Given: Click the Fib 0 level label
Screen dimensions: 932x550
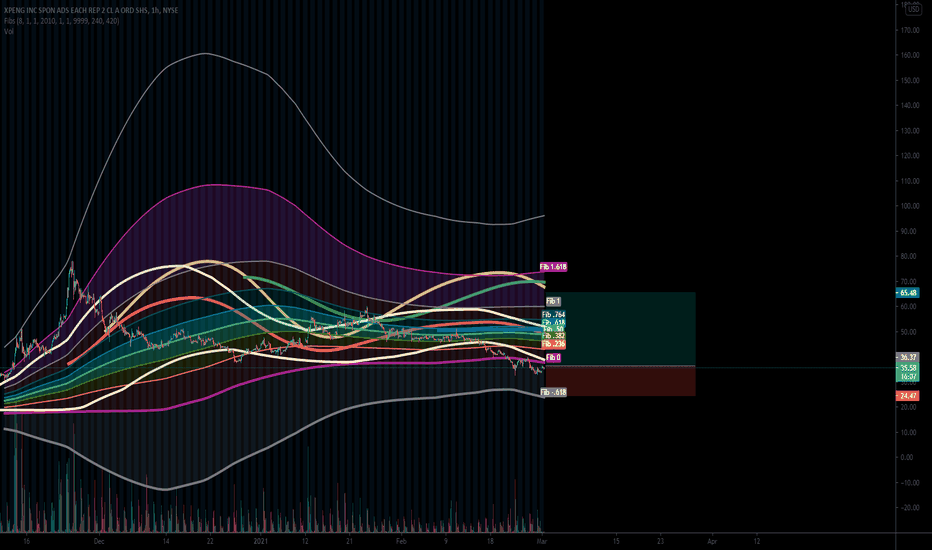Looking at the screenshot, I should pos(553,357).
